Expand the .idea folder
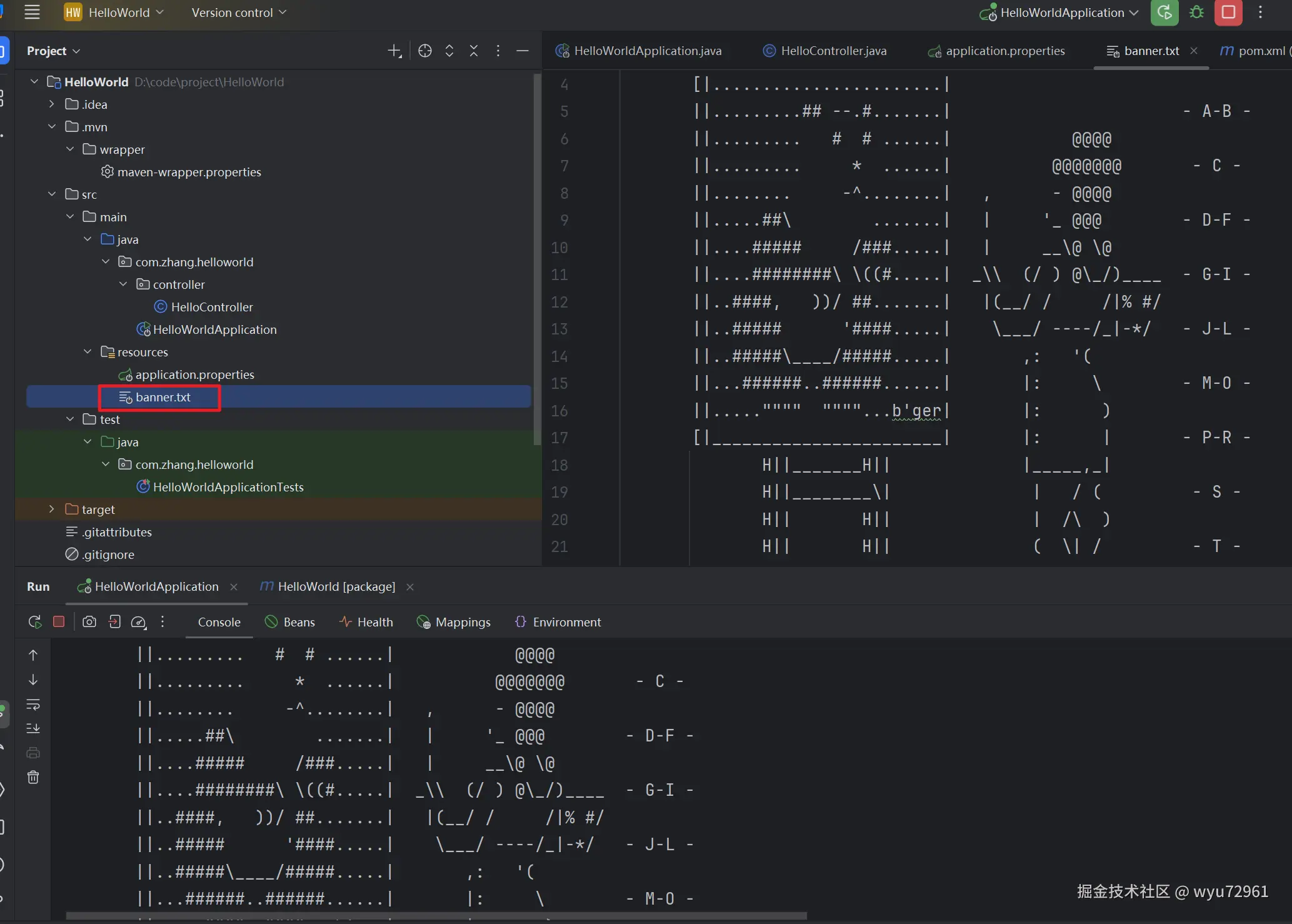Screen dimensions: 1292x924 pyautogui.click(x=52, y=104)
